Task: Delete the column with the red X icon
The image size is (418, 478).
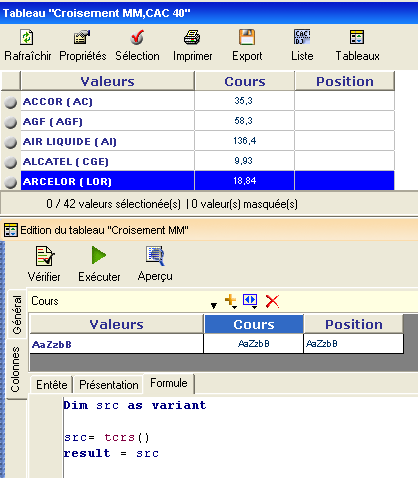Action: (x=272, y=301)
